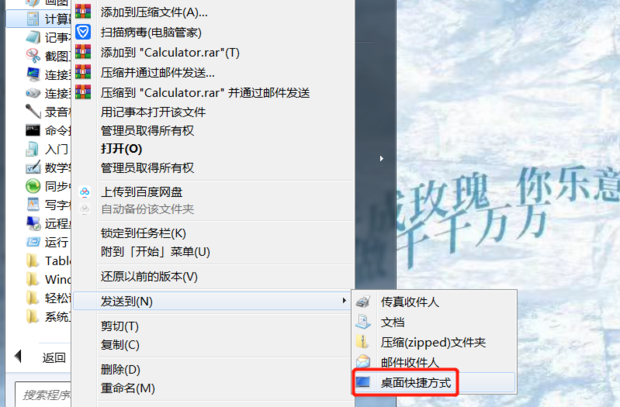Image resolution: width=620 pixels, height=407 pixels.
Task: Expand the 发送到(N) submenu arrow
Action: [x=344, y=301]
